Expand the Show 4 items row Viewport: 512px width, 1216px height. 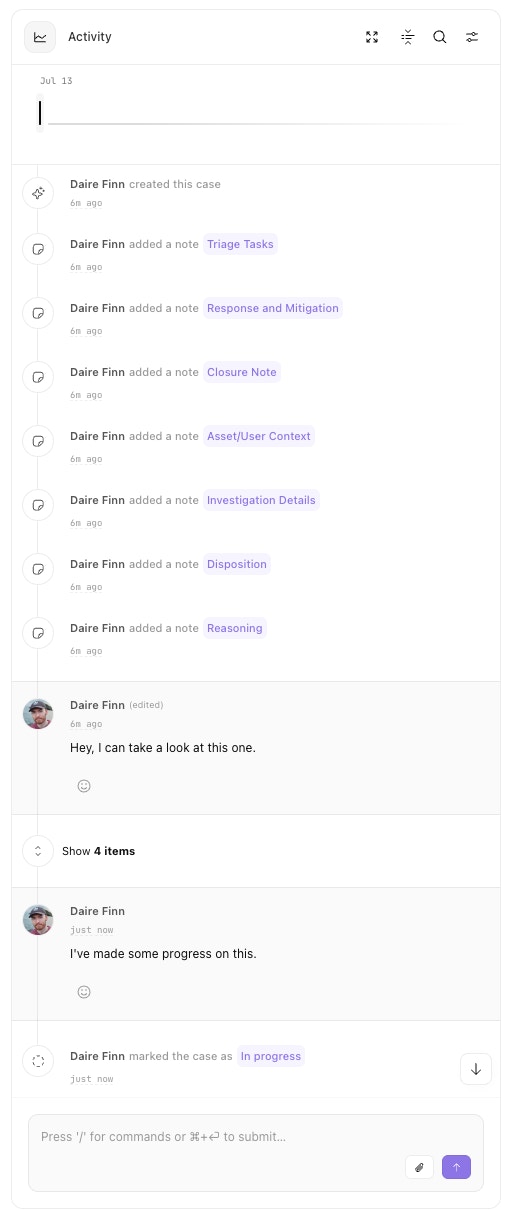(x=256, y=851)
